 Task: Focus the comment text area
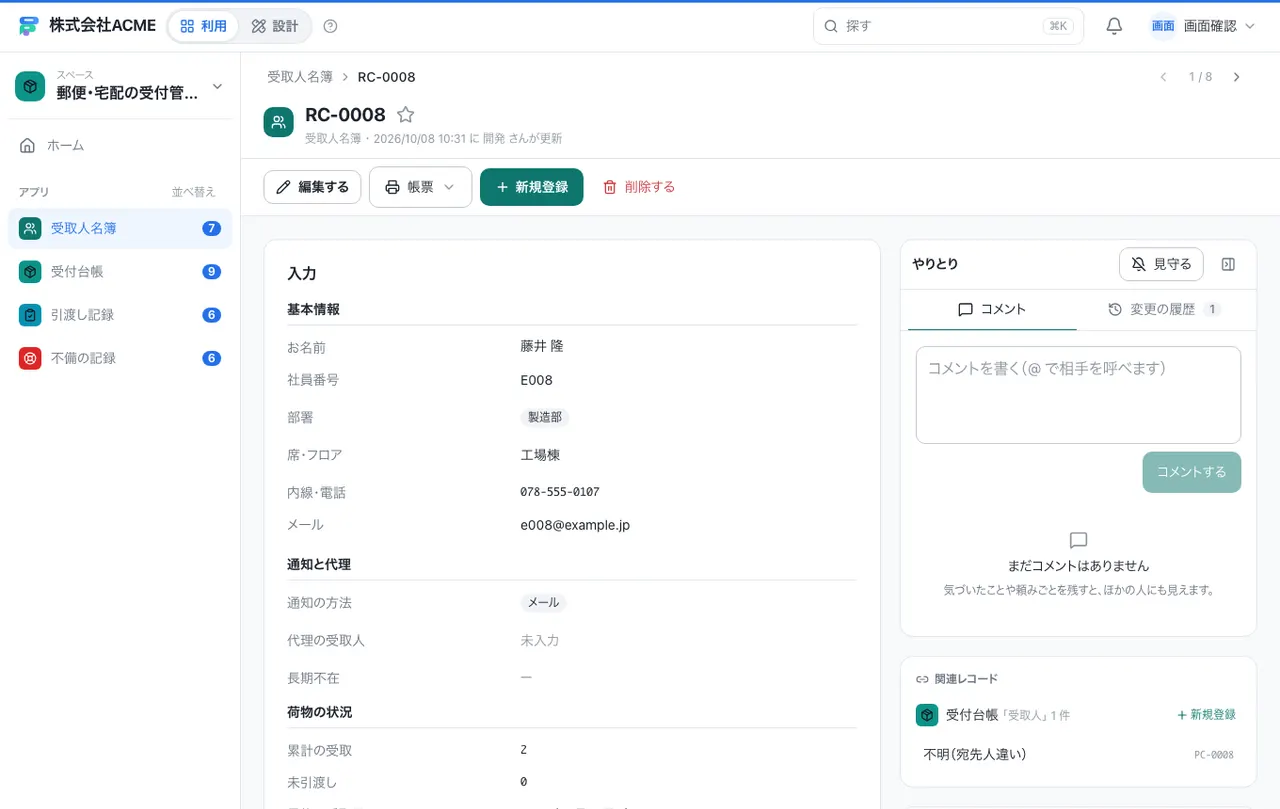pyautogui.click(x=1078, y=395)
